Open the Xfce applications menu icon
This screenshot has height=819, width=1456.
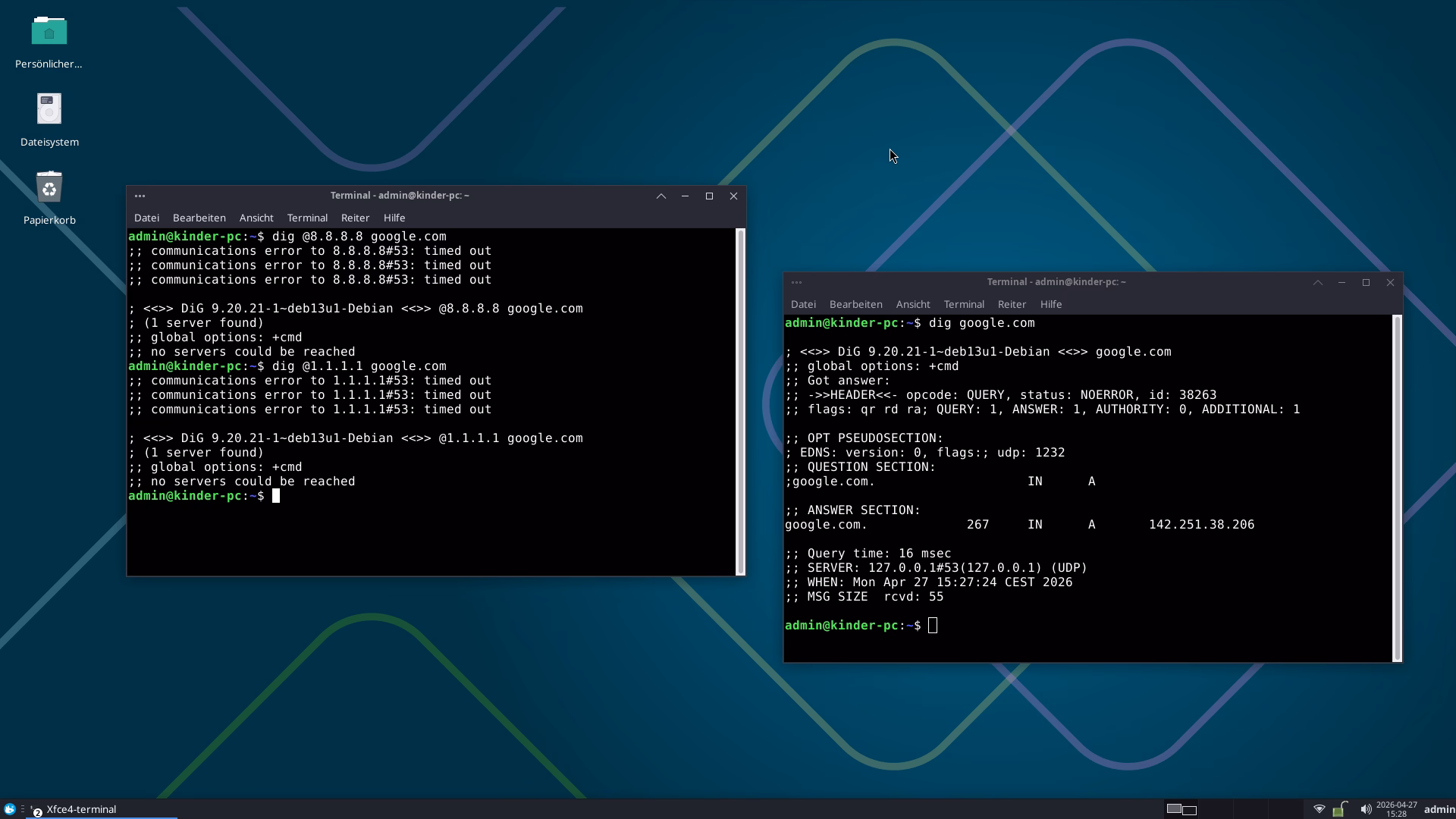click(x=10, y=809)
